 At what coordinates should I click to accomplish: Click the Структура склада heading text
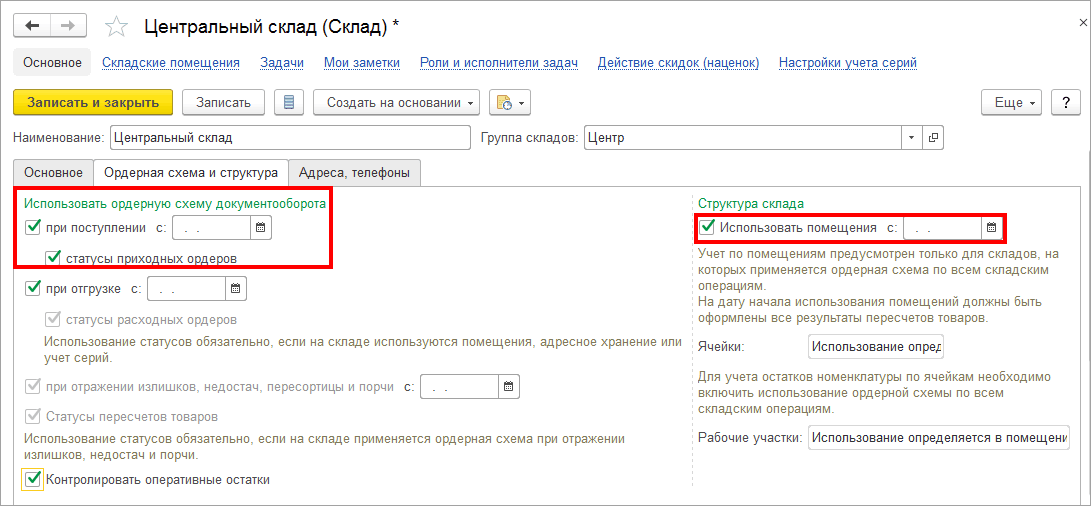tap(751, 204)
